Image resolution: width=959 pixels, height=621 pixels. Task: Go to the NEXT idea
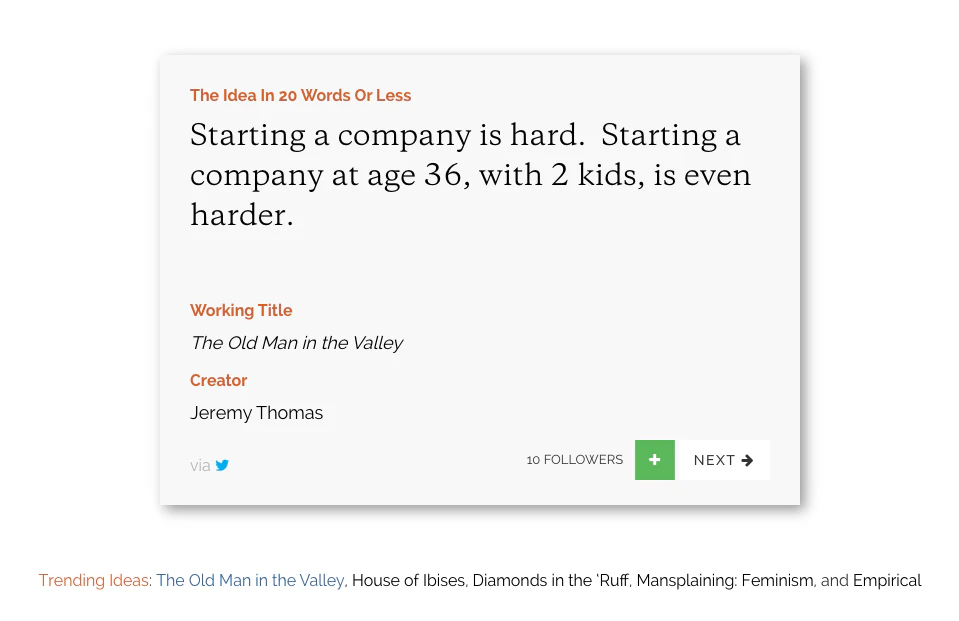(x=722, y=460)
